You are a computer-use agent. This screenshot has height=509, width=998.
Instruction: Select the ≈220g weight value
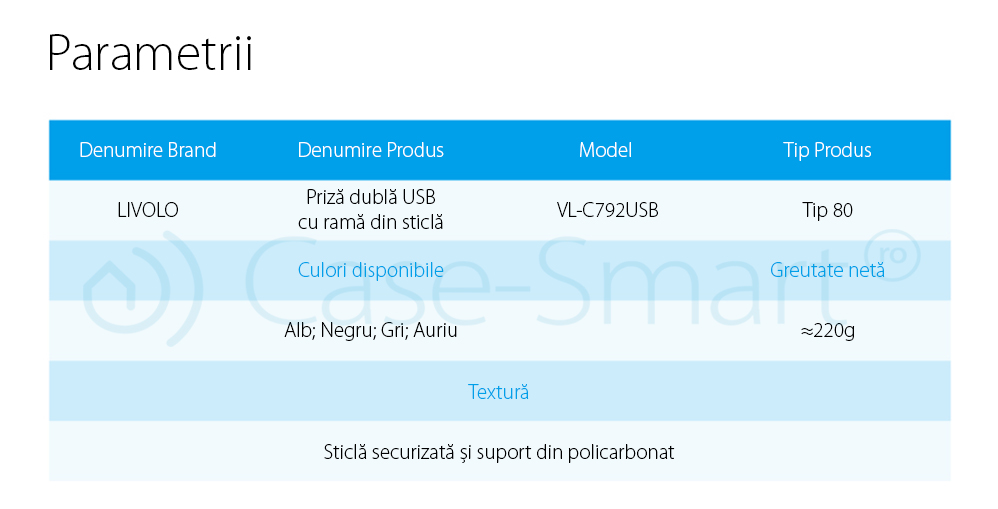coord(827,330)
